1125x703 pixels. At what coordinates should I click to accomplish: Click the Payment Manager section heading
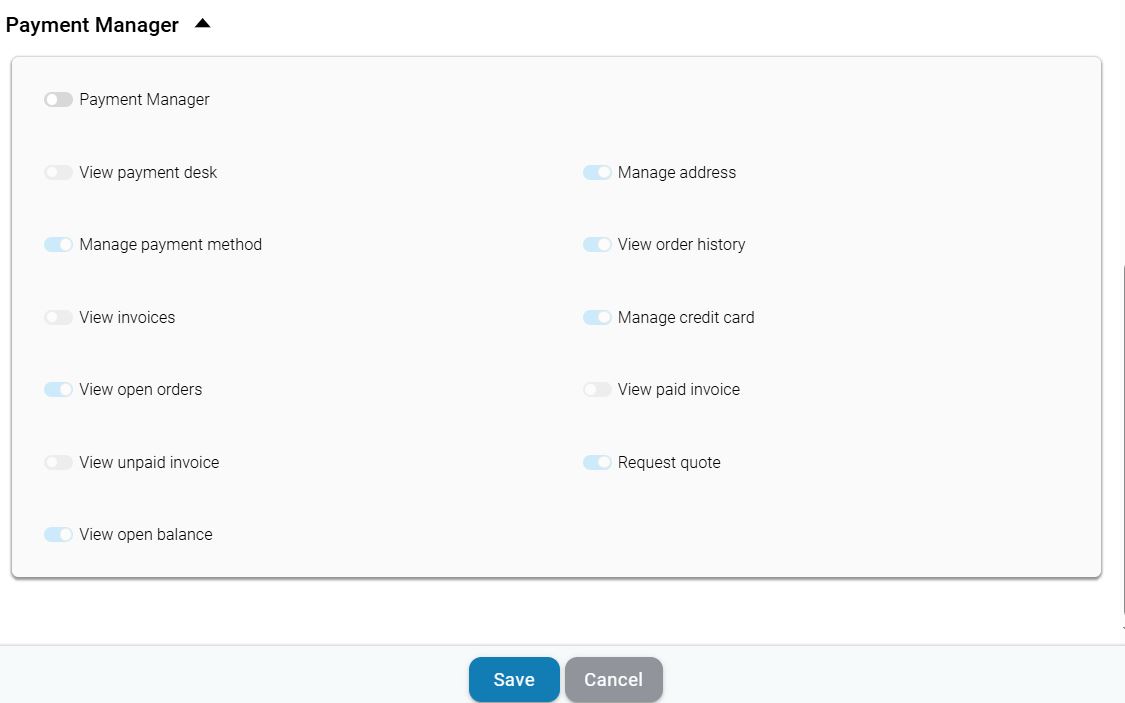point(92,25)
